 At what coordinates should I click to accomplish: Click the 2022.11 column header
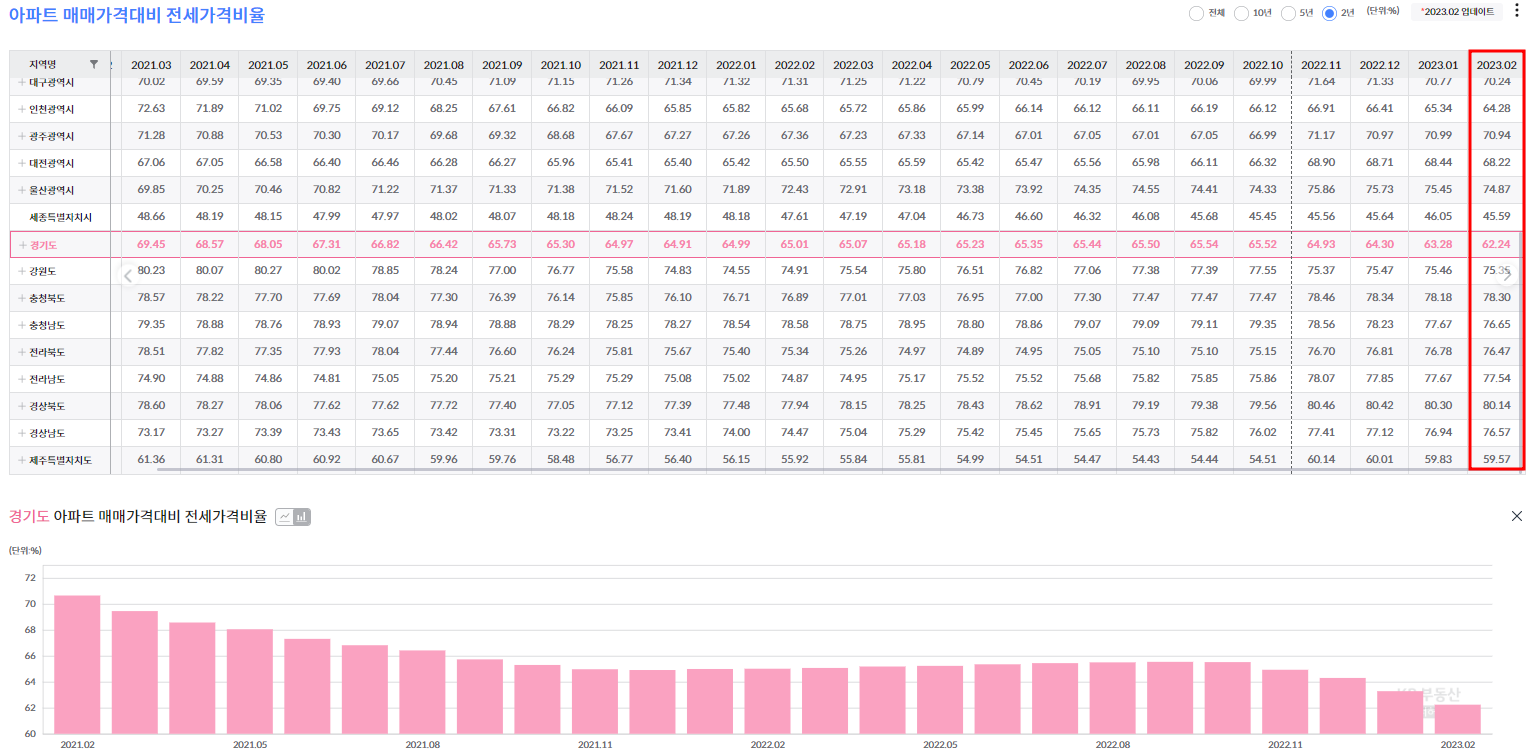pyautogui.click(x=1321, y=64)
